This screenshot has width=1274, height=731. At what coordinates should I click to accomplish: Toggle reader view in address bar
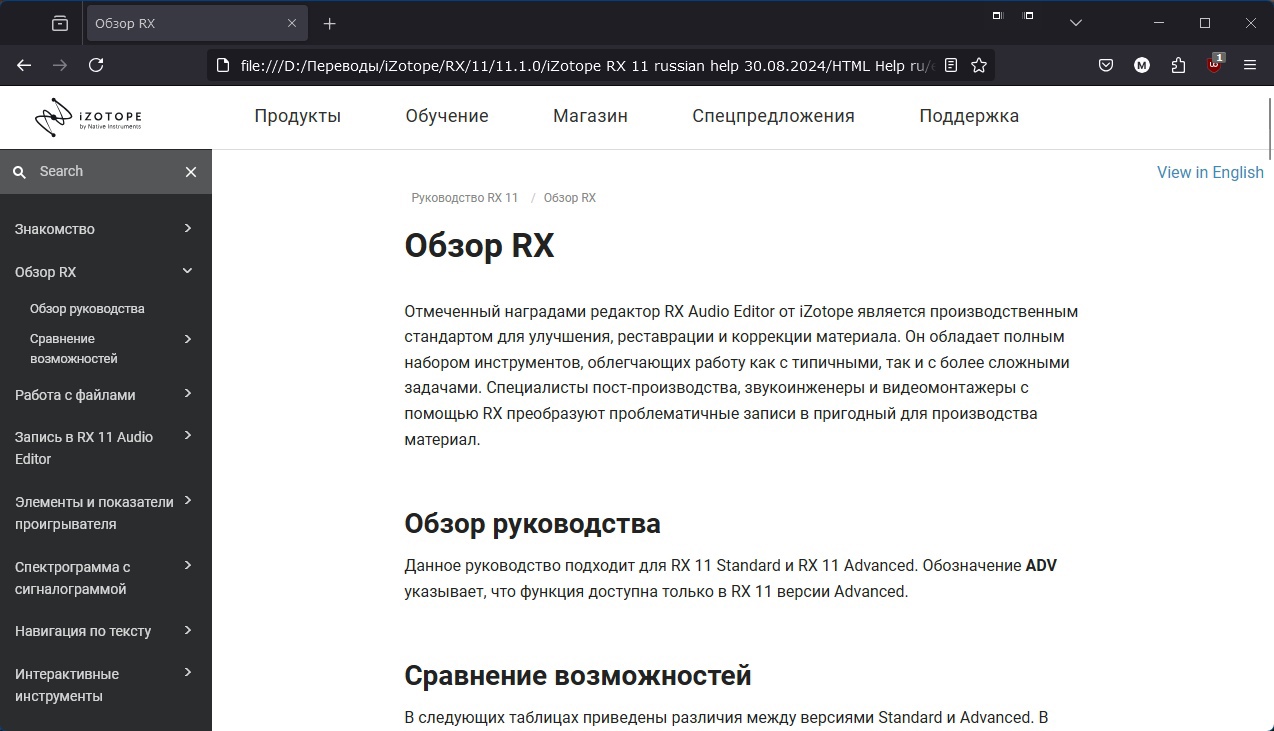[951, 65]
